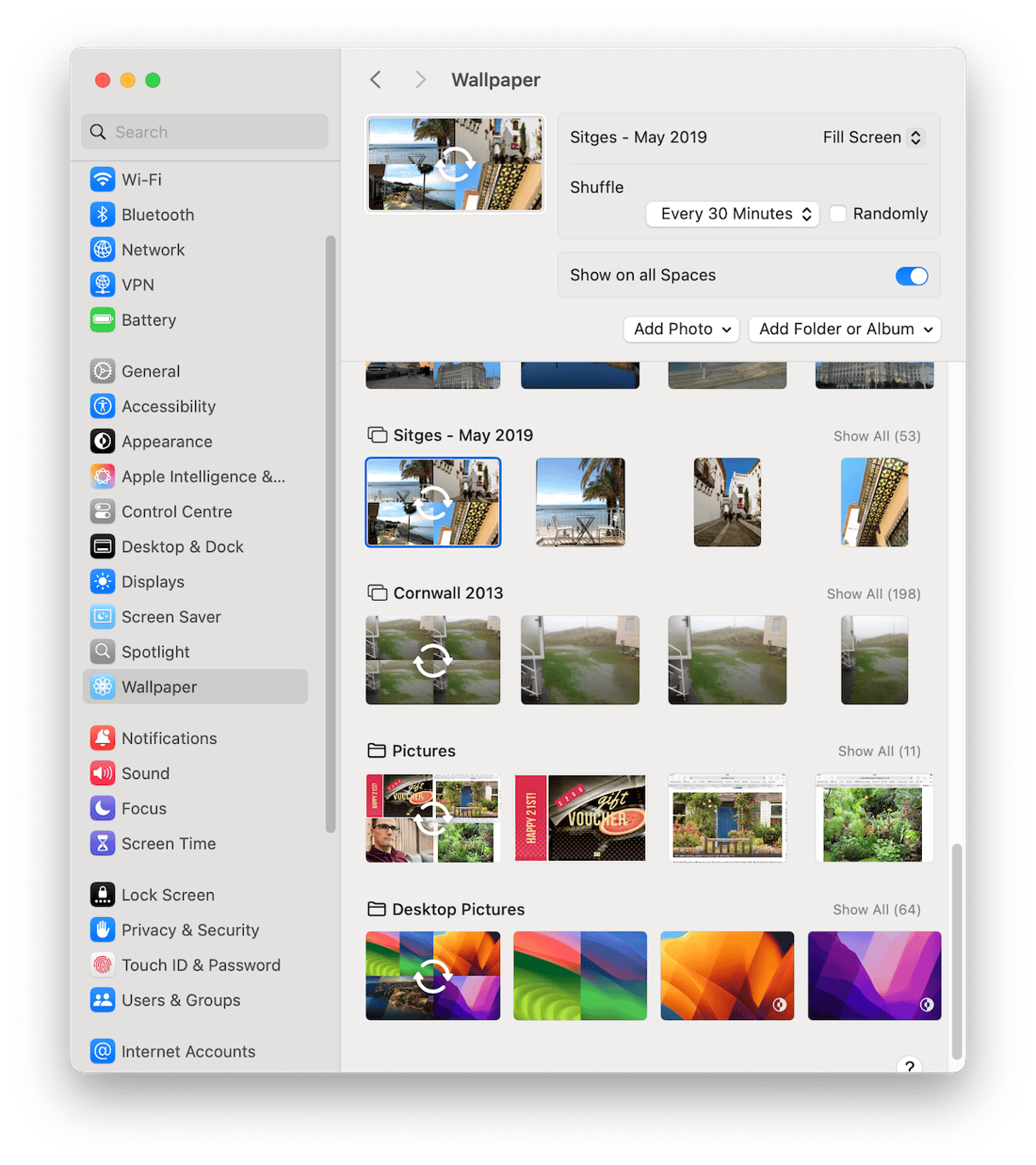The image size is (1036, 1165).
Task: Click the Lock Screen icon
Action: (x=102, y=895)
